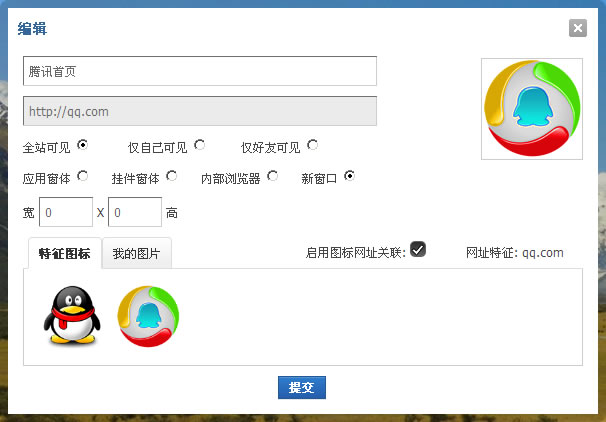Click the 新窗口 label text
This screenshot has height=422, width=606.
tap(319, 179)
